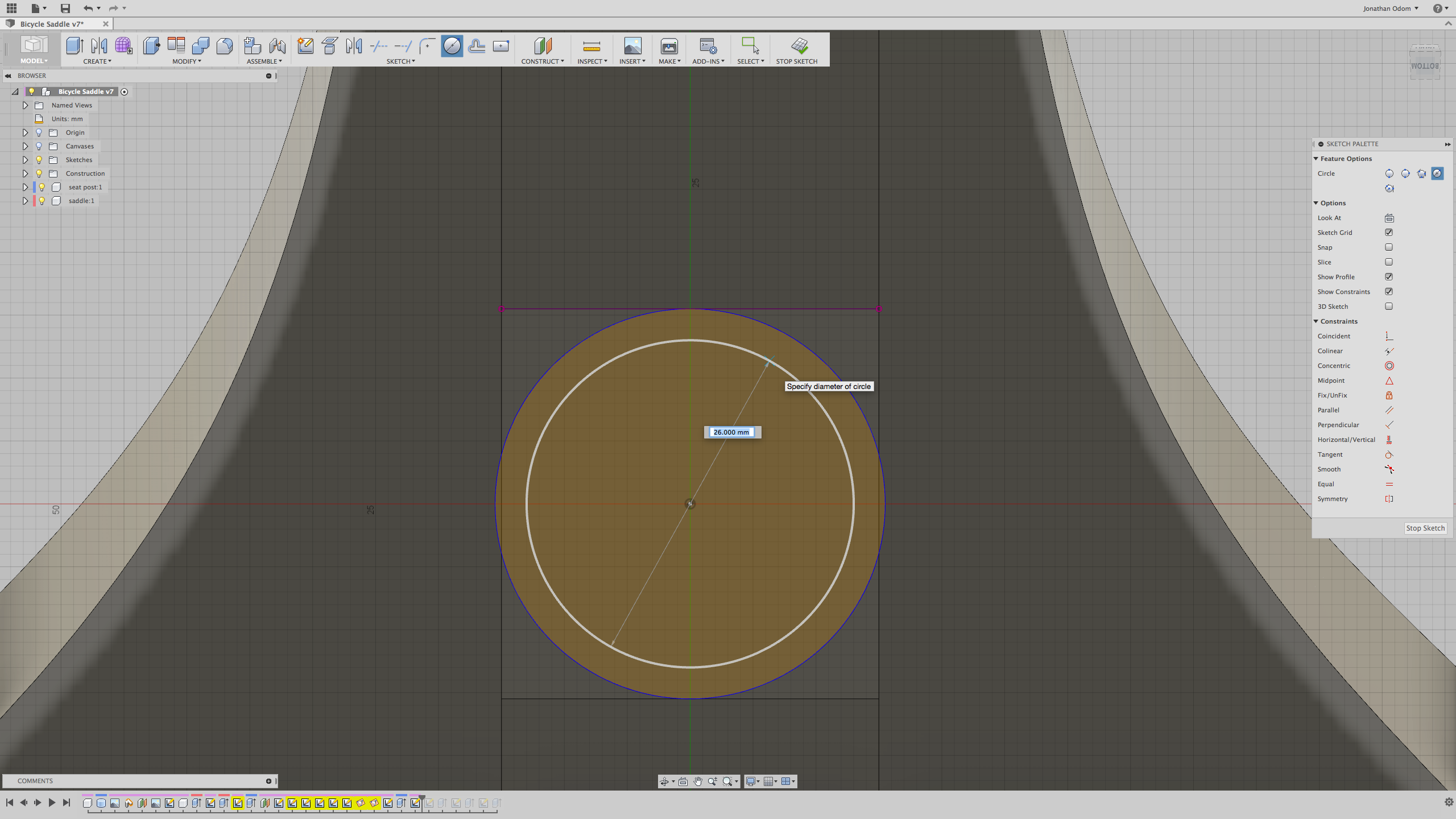Expand the seat post:1 component
The width and height of the screenshot is (1456, 819).
25,187
